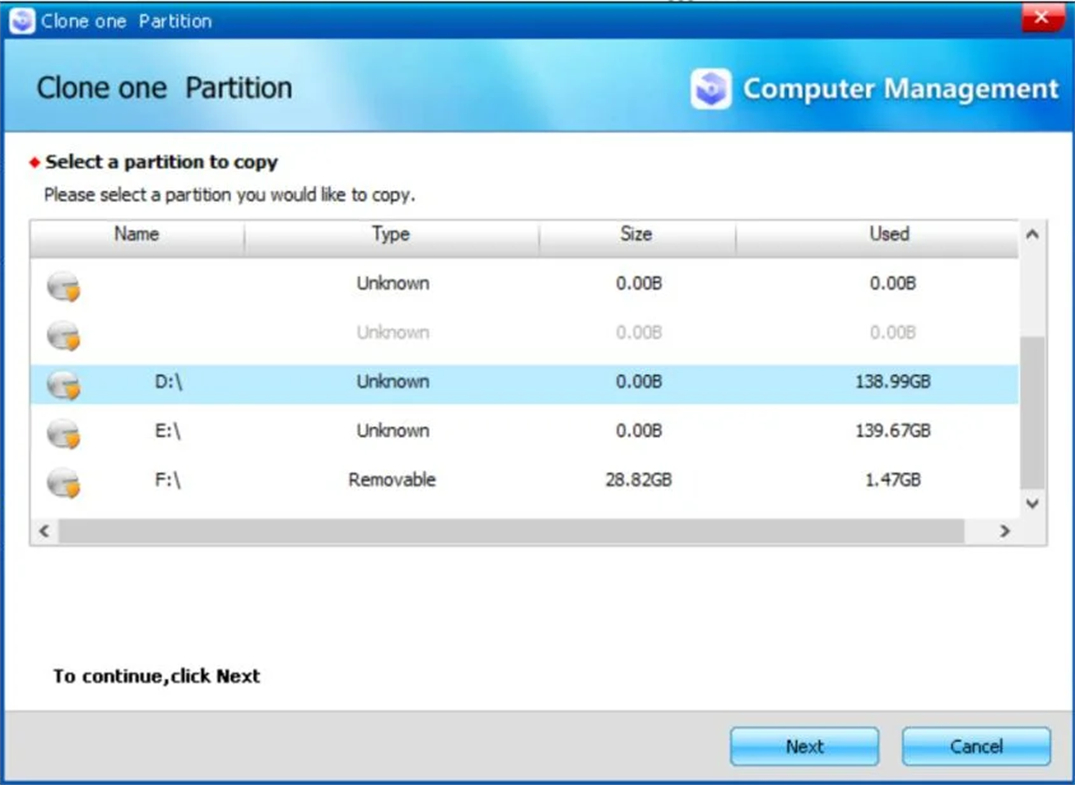
Task: Click the second grayed-out partition's disk icon
Action: pos(63,334)
